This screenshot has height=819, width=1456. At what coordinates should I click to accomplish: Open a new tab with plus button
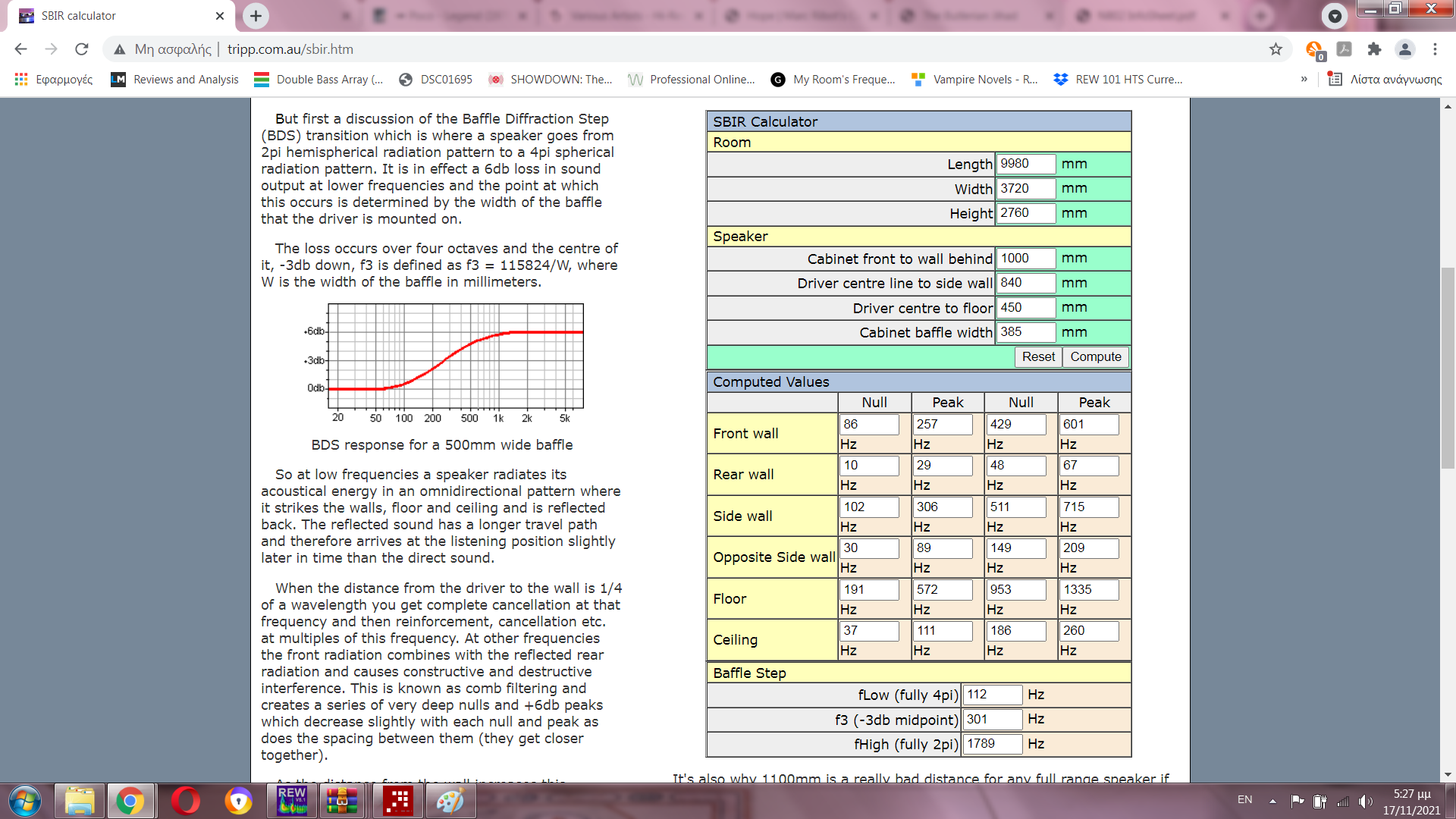coord(256,15)
